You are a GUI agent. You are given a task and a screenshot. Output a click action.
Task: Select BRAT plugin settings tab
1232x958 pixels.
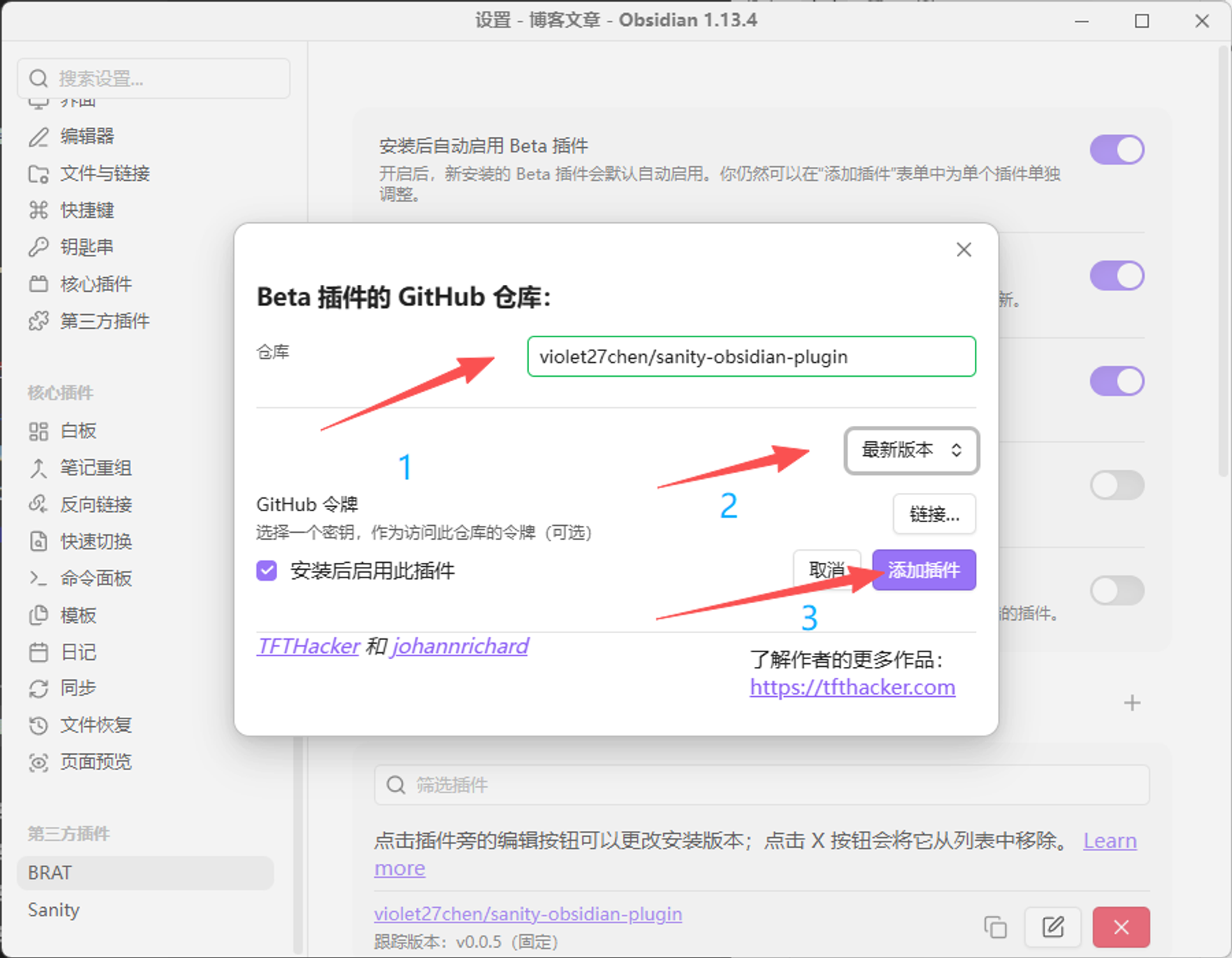pyautogui.click(x=146, y=873)
